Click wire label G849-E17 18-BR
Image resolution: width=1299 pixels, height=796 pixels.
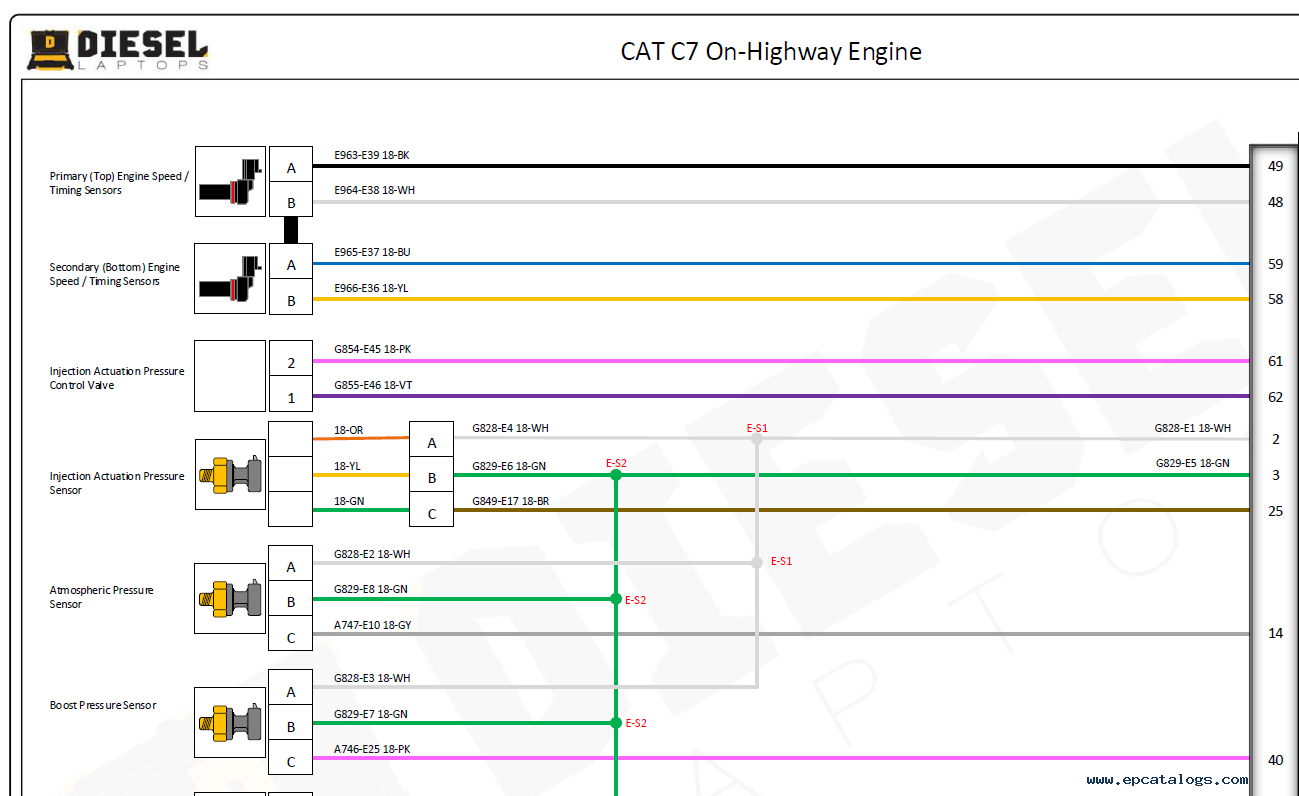(510, 500)
